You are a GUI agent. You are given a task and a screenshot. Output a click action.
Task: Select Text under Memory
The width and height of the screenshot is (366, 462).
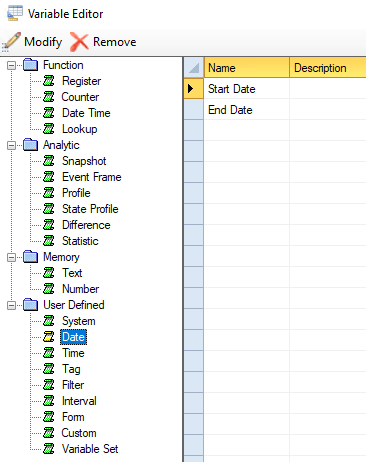pos(72,273)
